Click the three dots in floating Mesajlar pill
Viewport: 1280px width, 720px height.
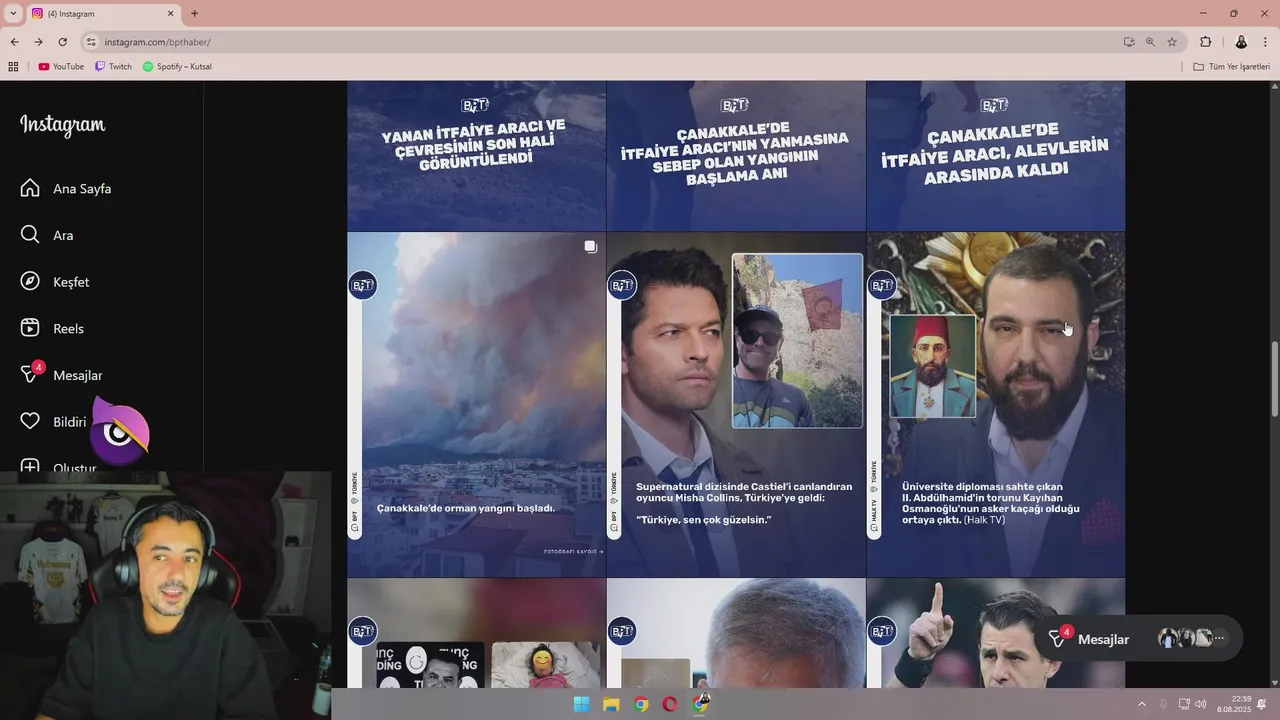(1219, 638)
